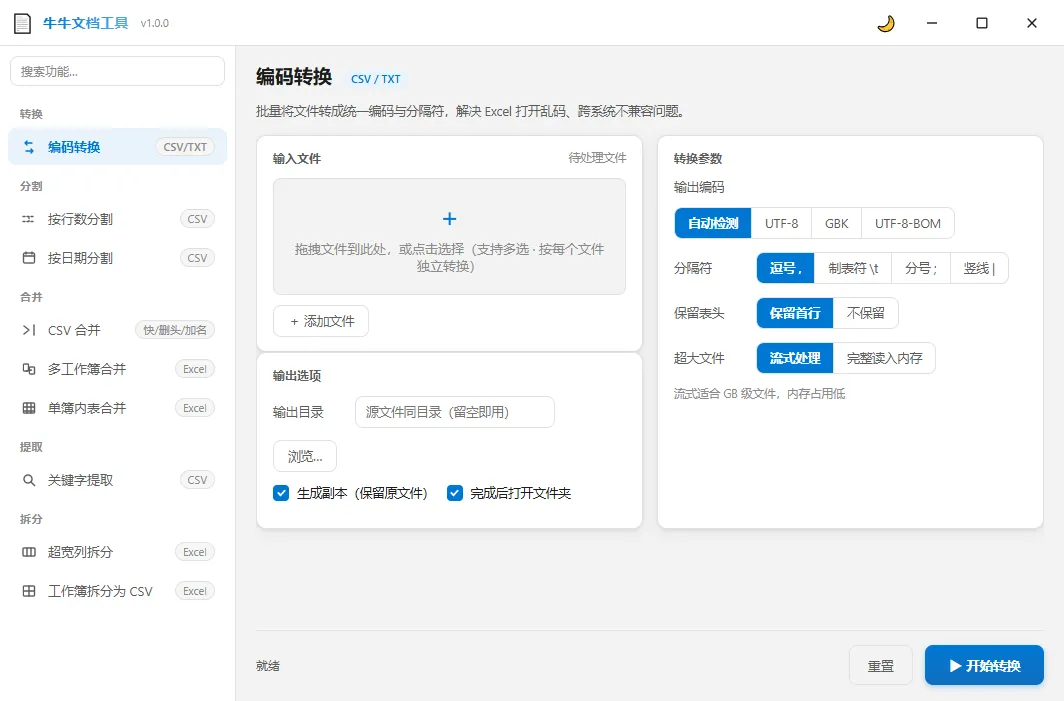Click the 转换参数 panel heading

698,158
